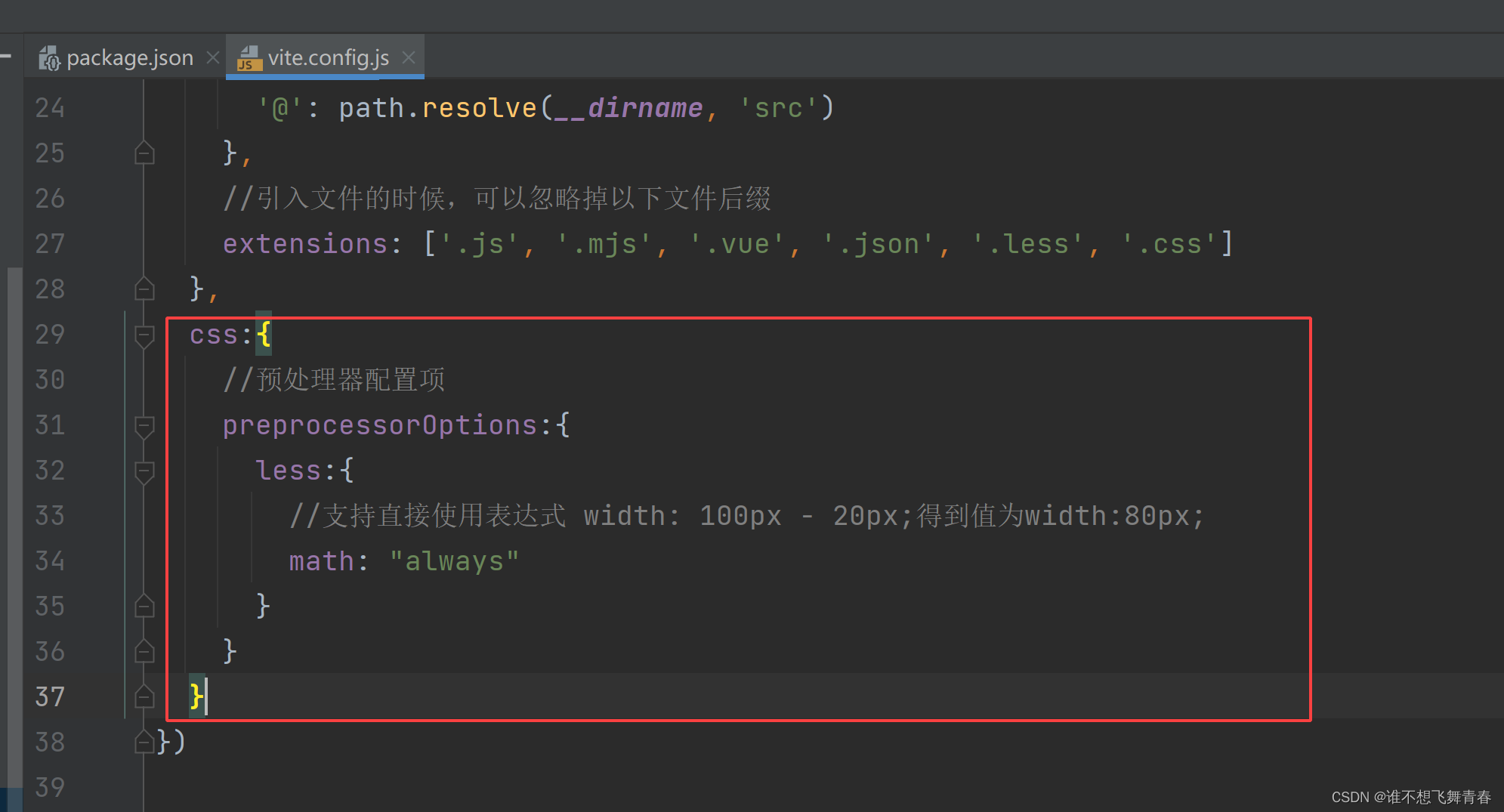This screenshot has width=1504, height=812.
Task: Collapse the preprocessorOptions fold marker beside line 31
Action: [144, 425]
